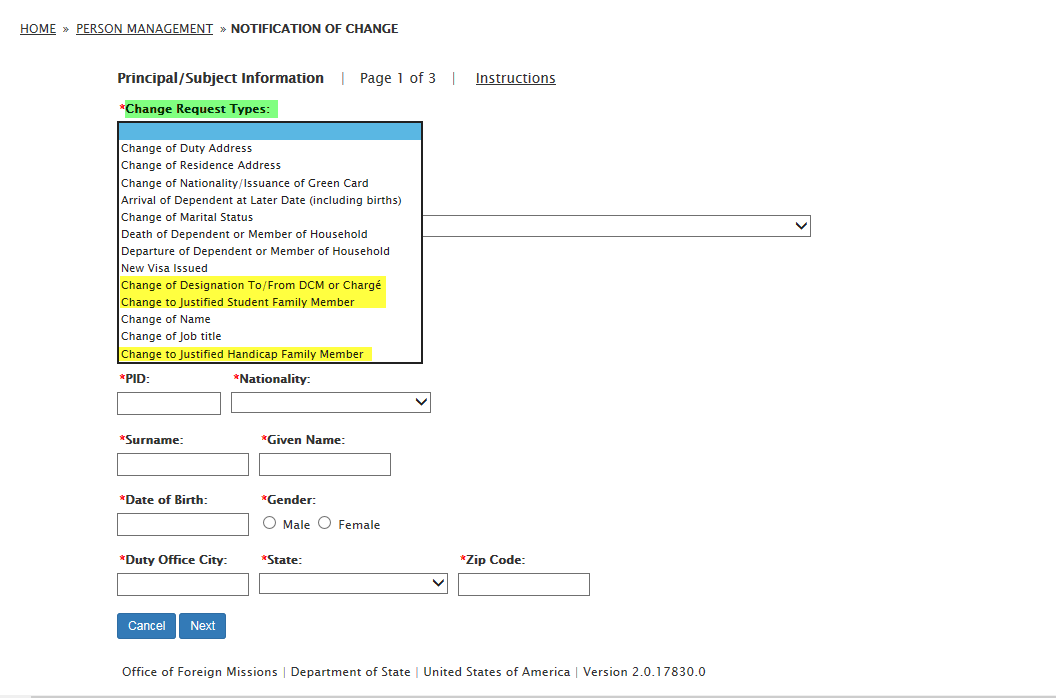Focus the Surname text field

point(183,464)
